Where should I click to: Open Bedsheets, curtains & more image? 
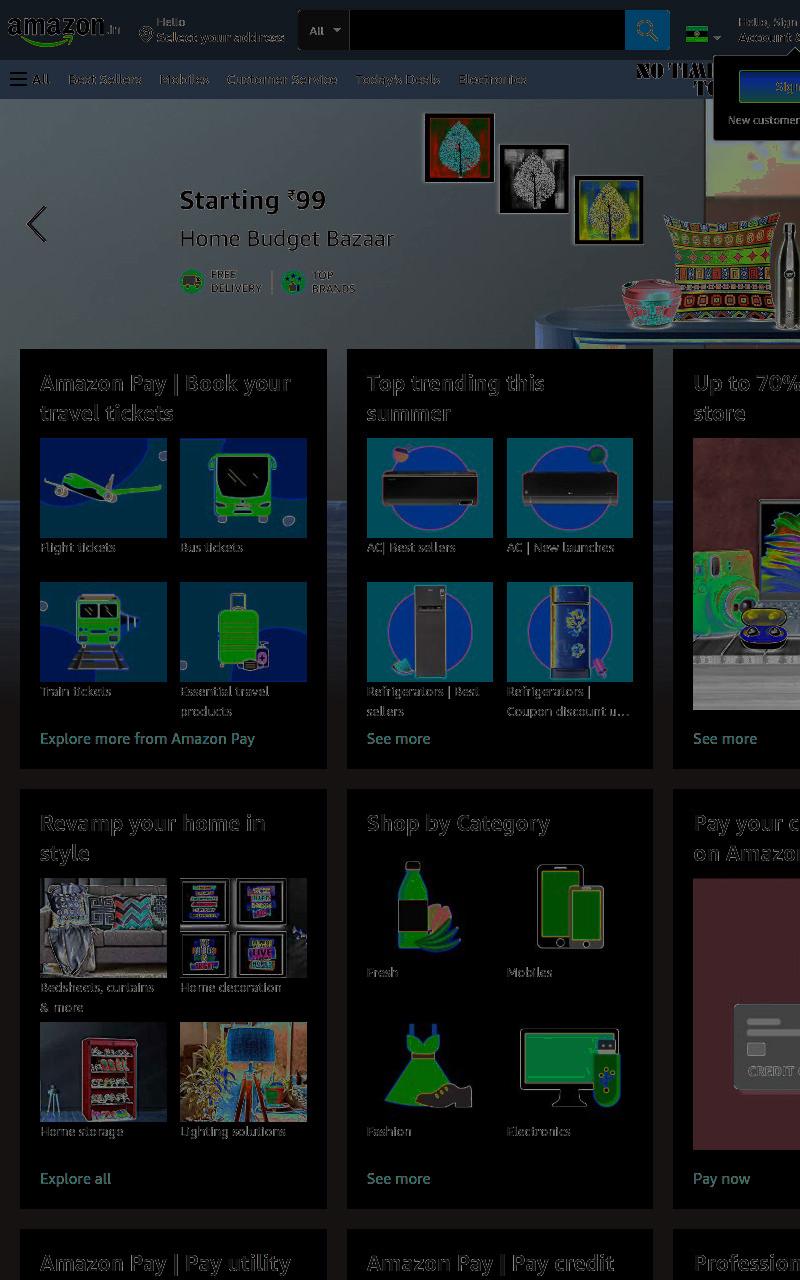click(103, 928)
